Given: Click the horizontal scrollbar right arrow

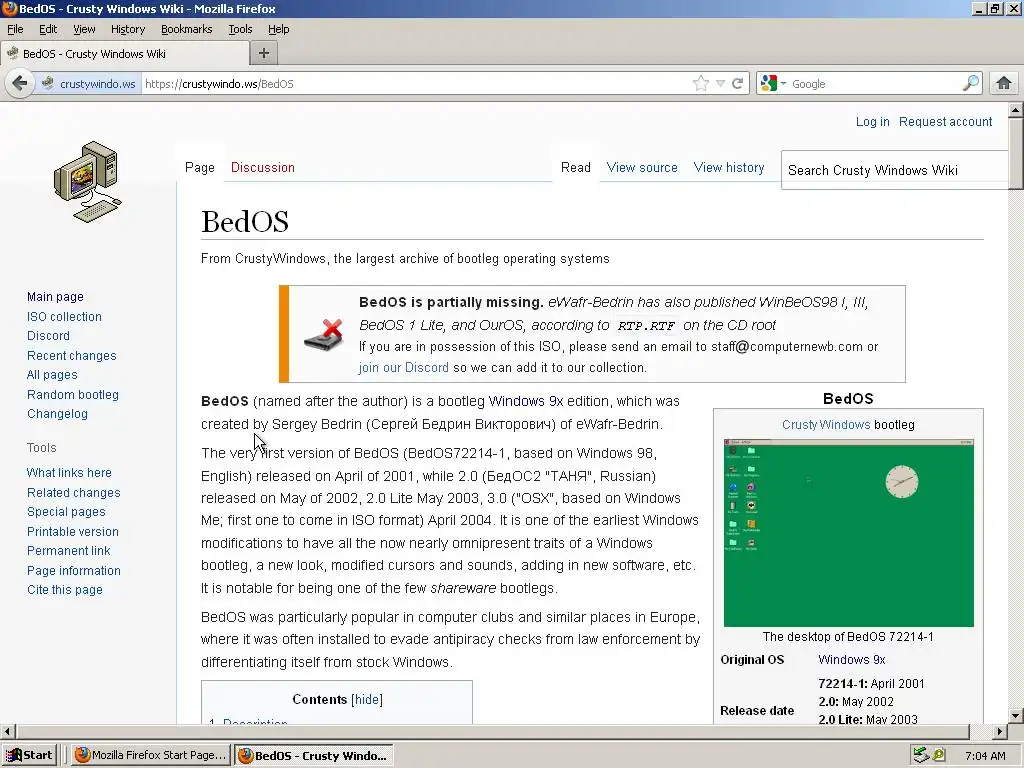Looking at the screenshot, I should point(1000,731).
